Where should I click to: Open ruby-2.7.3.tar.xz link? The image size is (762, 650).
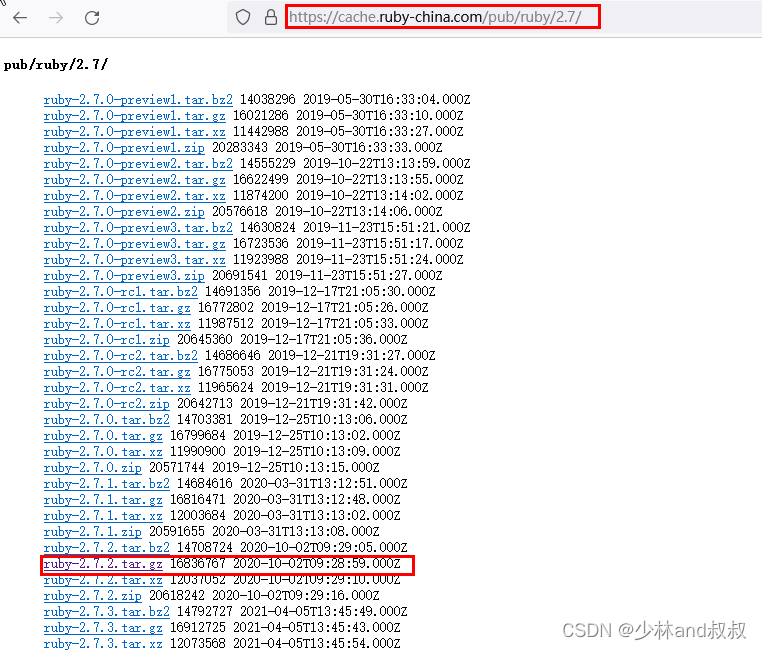coord(103,644)
